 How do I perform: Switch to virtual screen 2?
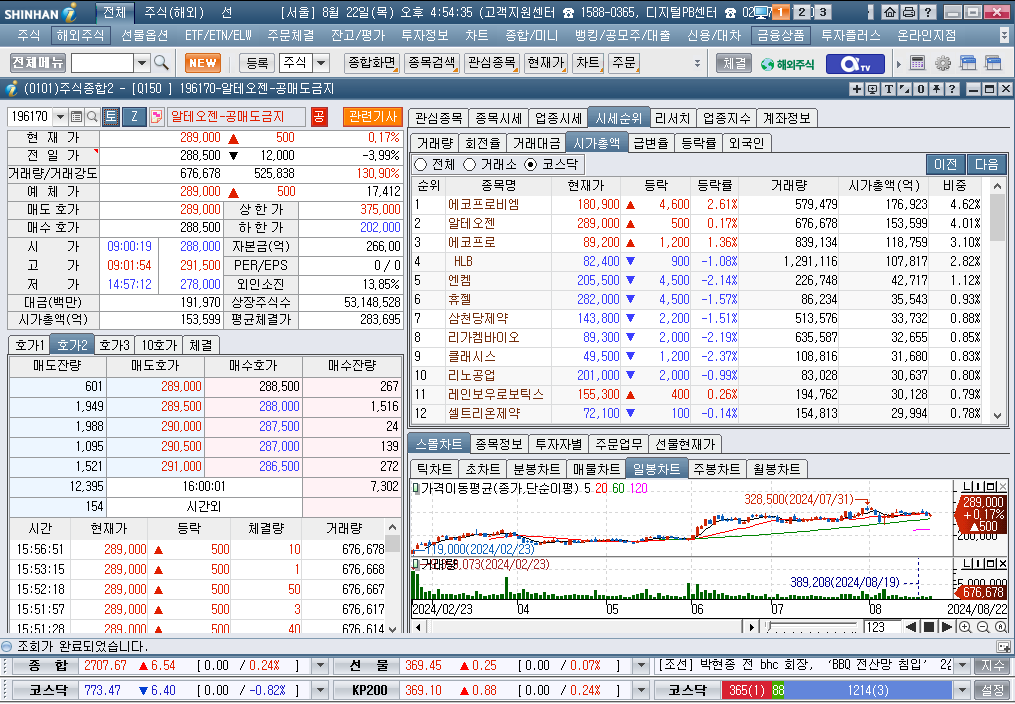802,12
